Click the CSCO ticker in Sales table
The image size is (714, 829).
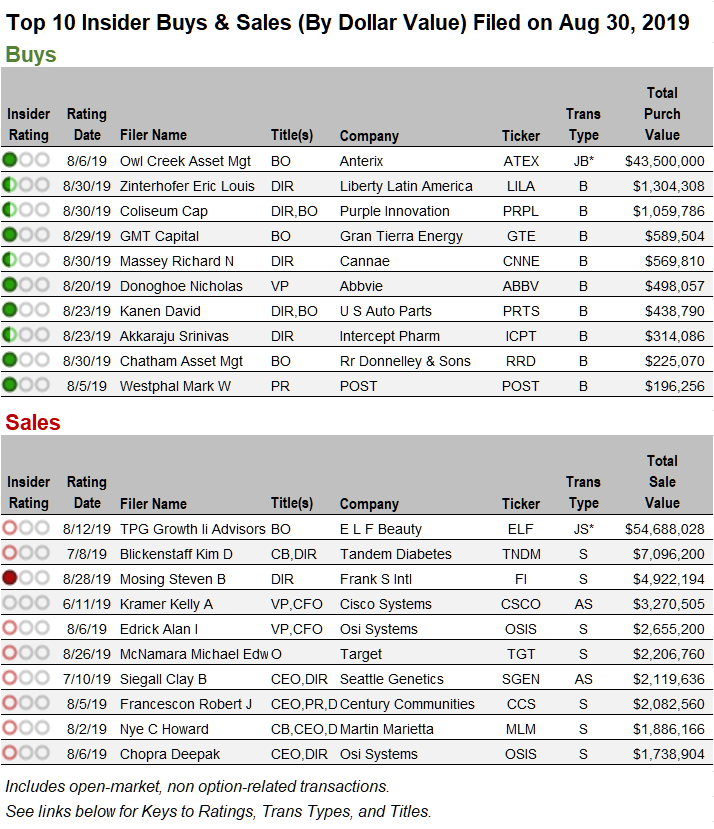(521, 604)
